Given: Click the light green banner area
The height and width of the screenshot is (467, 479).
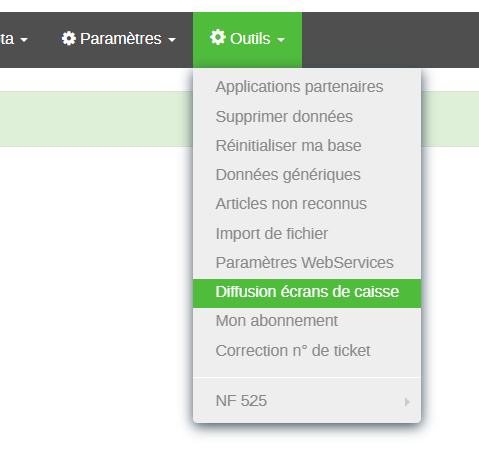Looking at the screenshot, I should click(x=96, y=119).
